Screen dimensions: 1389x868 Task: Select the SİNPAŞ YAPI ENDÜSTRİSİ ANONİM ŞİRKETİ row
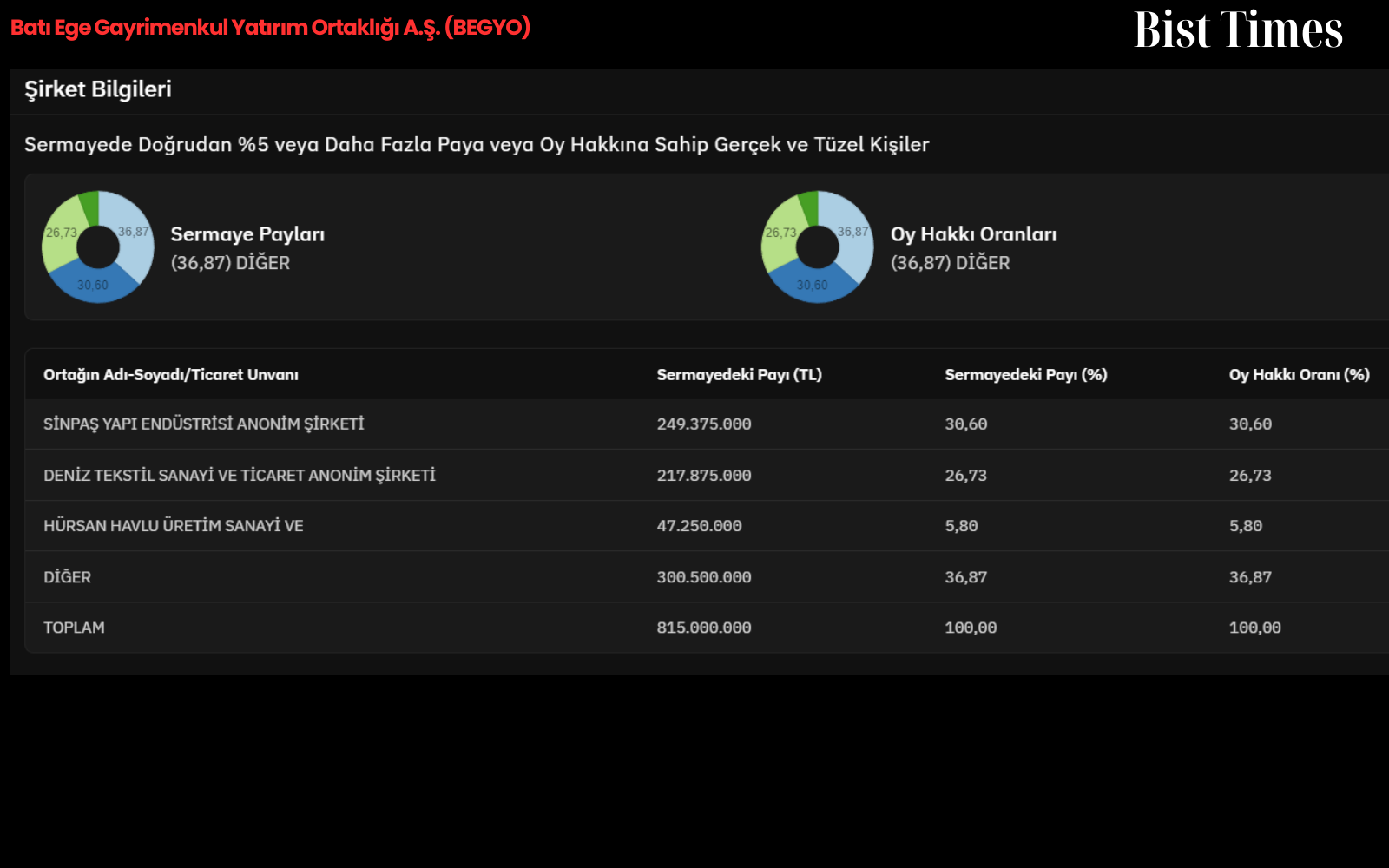[707, 424]
